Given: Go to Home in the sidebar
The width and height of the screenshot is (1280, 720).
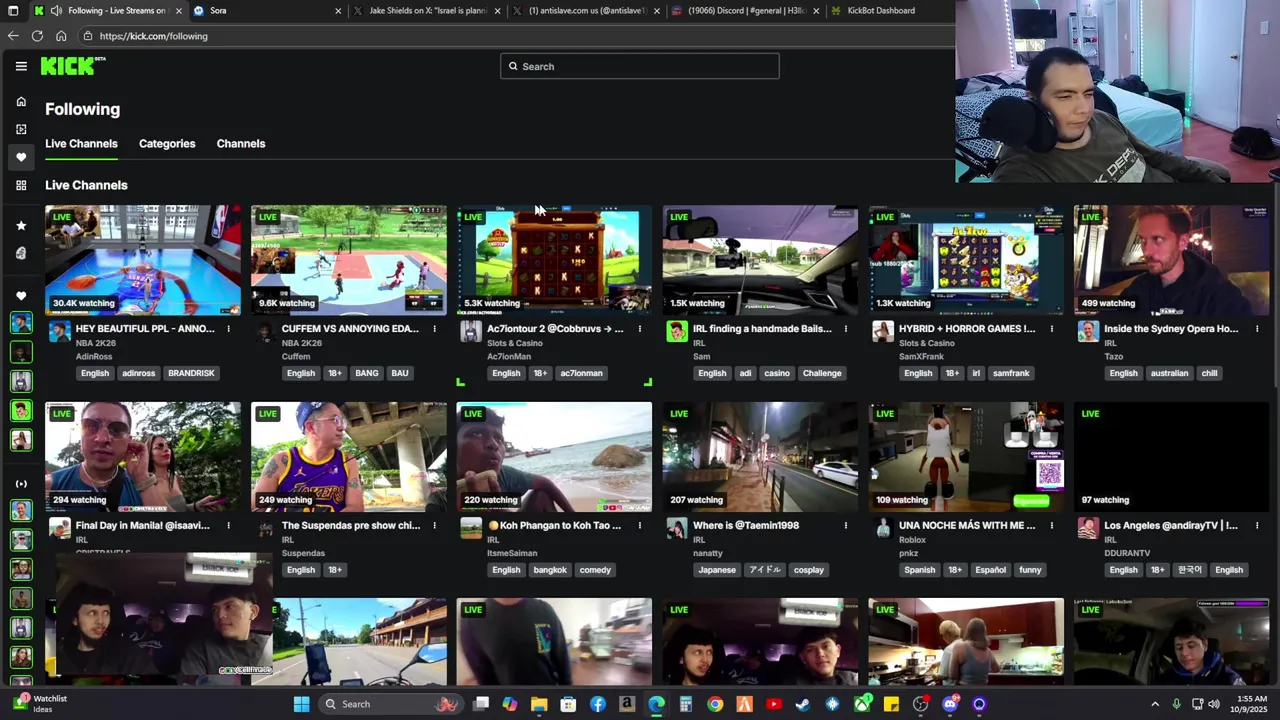Looking at the screenshot, I should [x=21, y=101].
